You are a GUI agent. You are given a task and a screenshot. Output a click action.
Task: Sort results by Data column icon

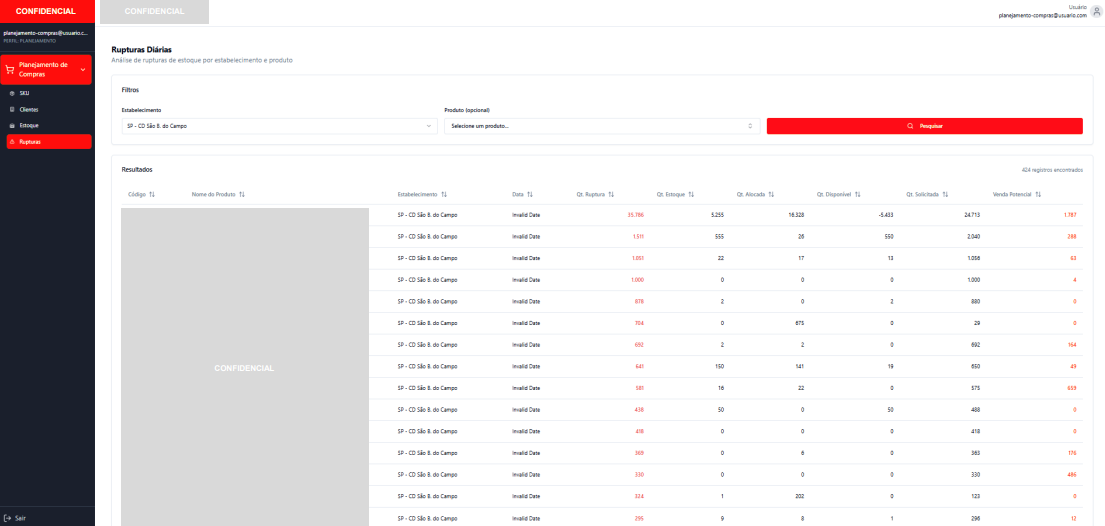[x=530, y=194]
